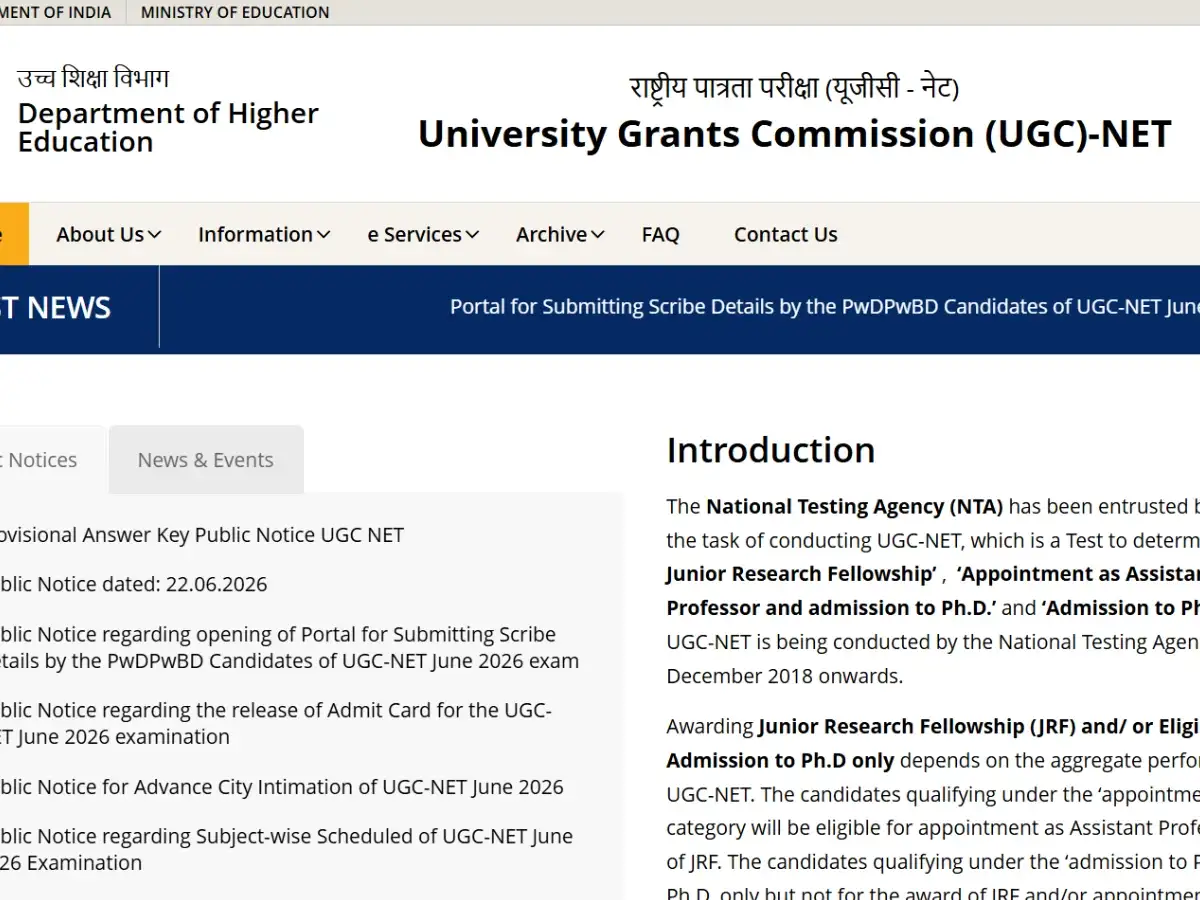Open notice for Advance City Intimation
The width and height of the screenshot is (1200, 900).
(281, 787)
